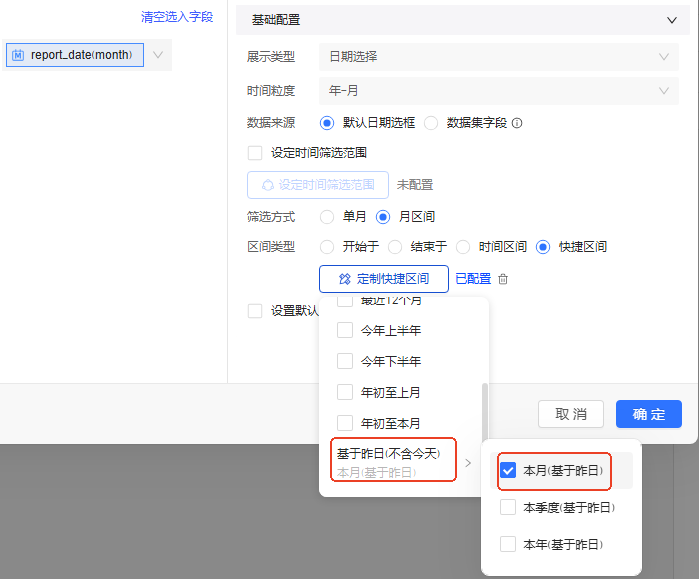
Task: Click the calendar icon on report_date field
Action: pyautogui.click(x=18, y=55)
